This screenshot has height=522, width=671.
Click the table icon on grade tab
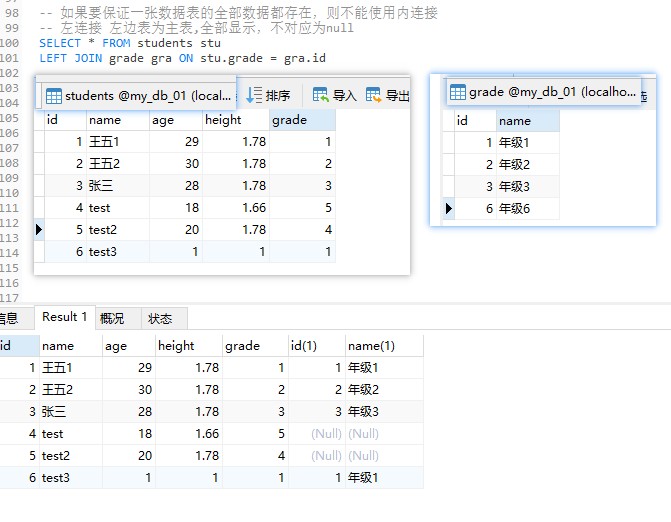(457, 92)
